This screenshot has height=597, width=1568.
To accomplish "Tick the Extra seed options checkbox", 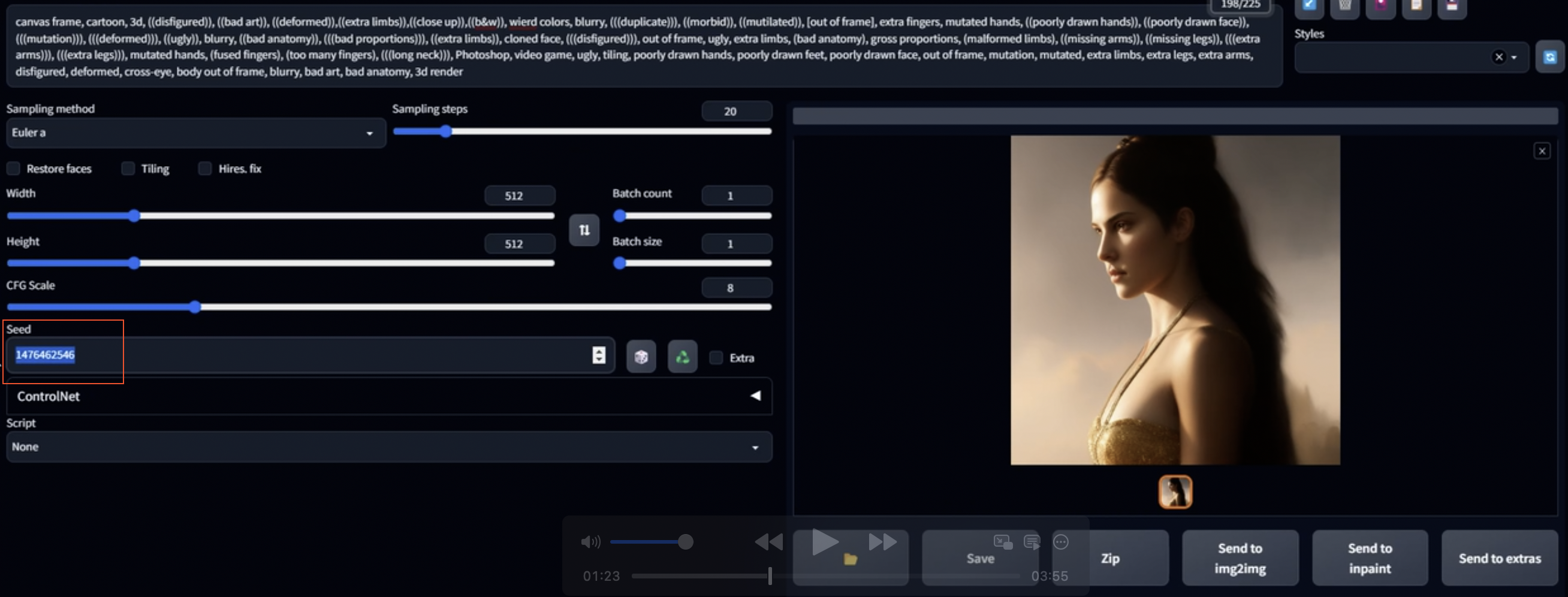I will point(716,358).
